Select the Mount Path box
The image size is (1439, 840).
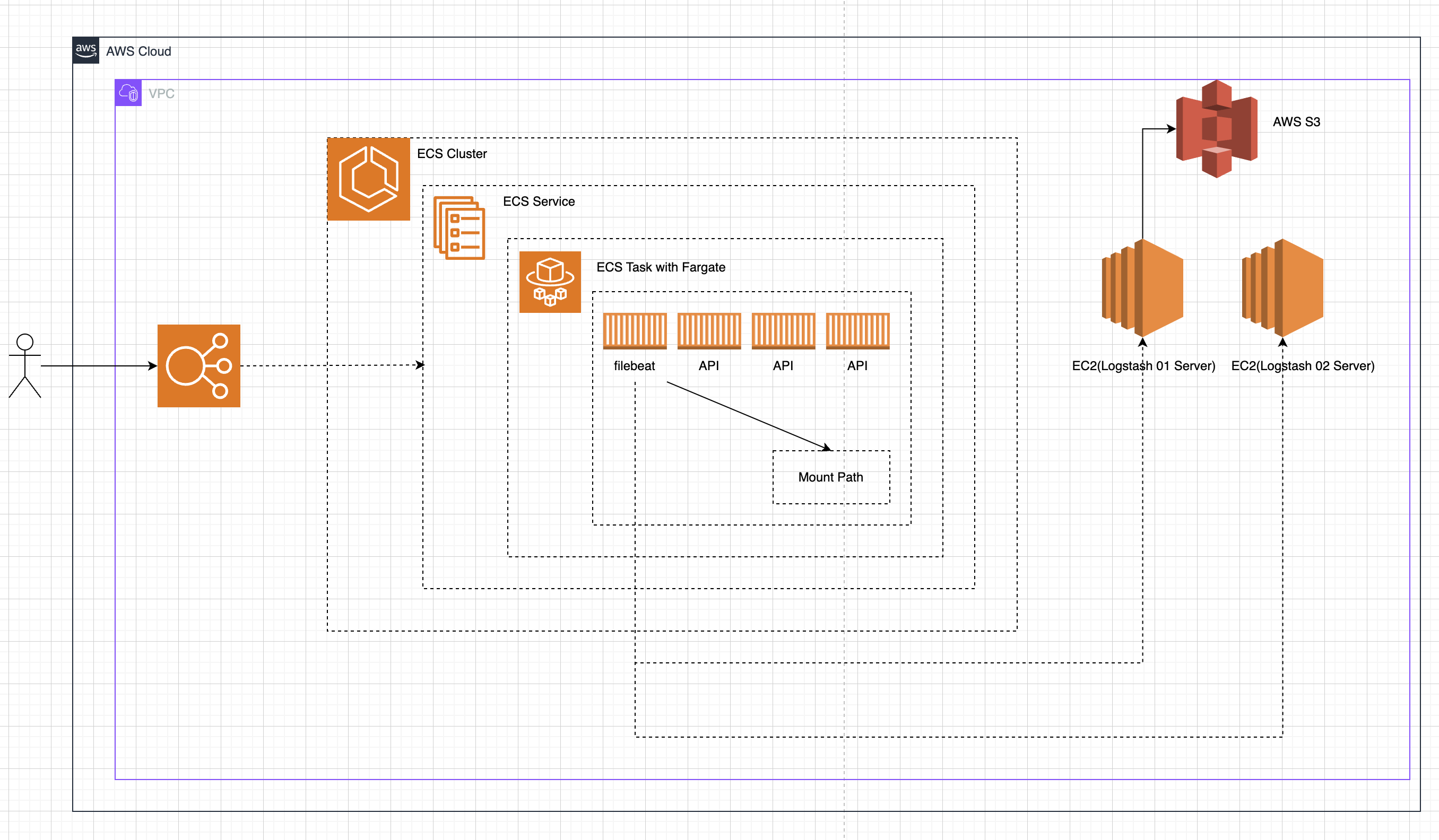[831, 477]
